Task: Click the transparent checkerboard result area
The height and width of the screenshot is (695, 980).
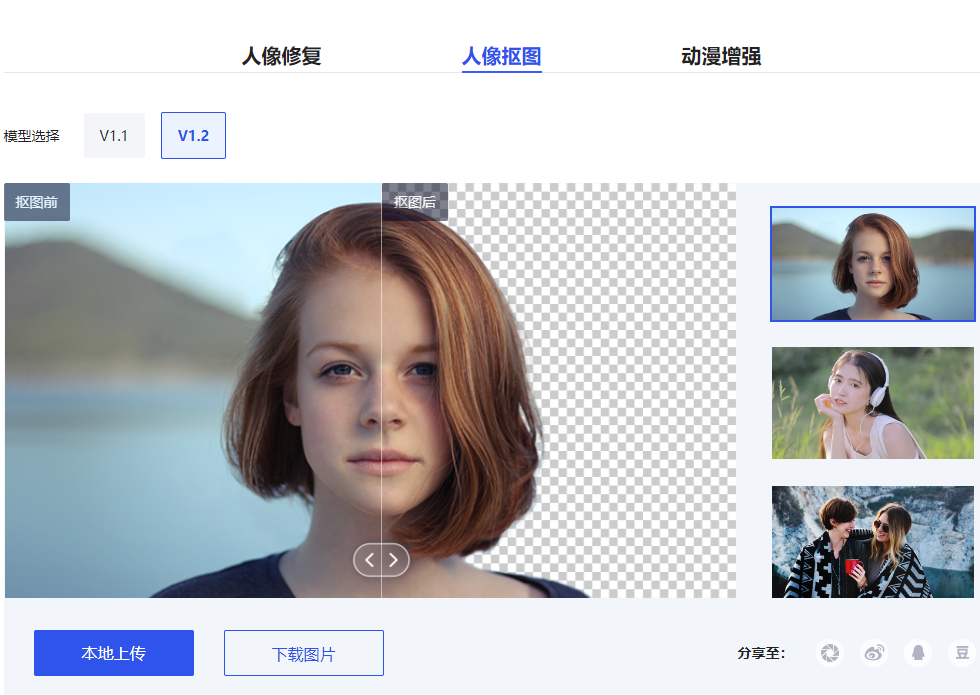Action: pyautogui.click(x=640, y=380)
